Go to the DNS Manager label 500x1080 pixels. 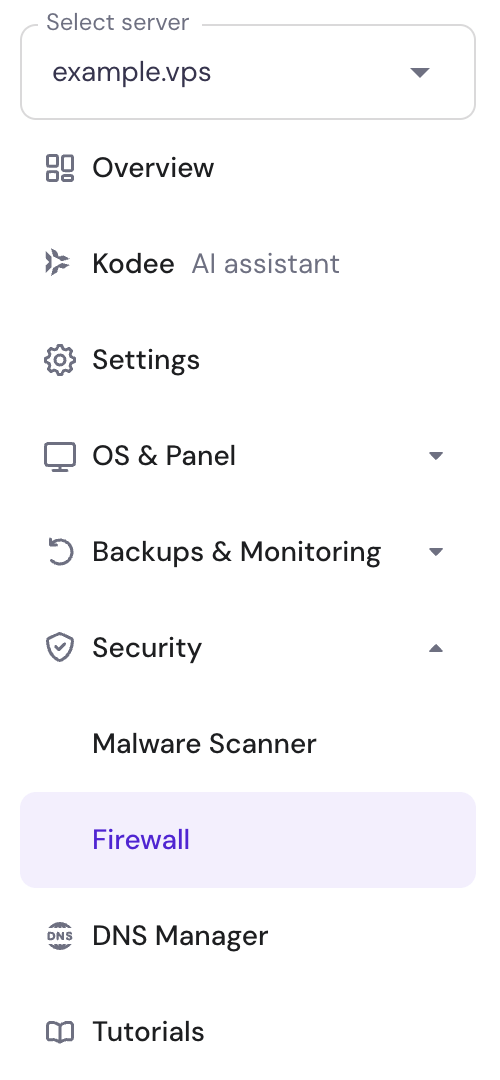(x=180, y=936)
